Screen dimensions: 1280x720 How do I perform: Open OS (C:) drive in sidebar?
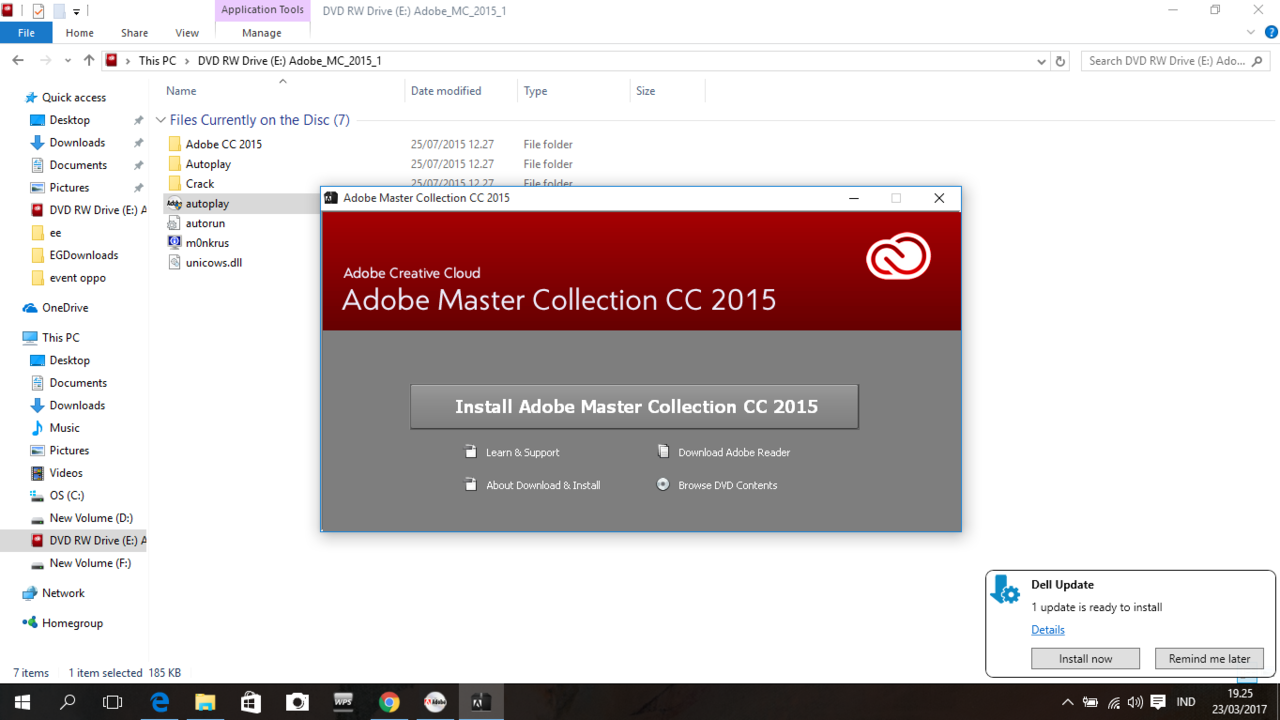point(67,496)
